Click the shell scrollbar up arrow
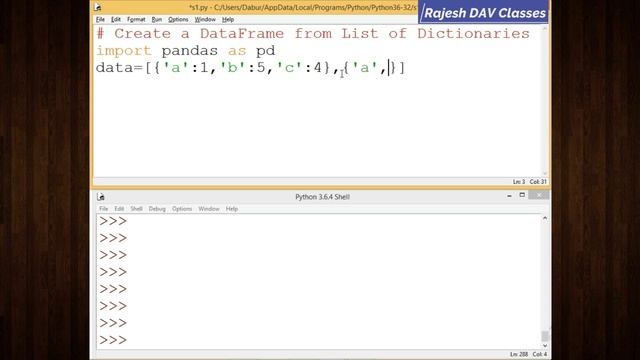 [545, 219]
